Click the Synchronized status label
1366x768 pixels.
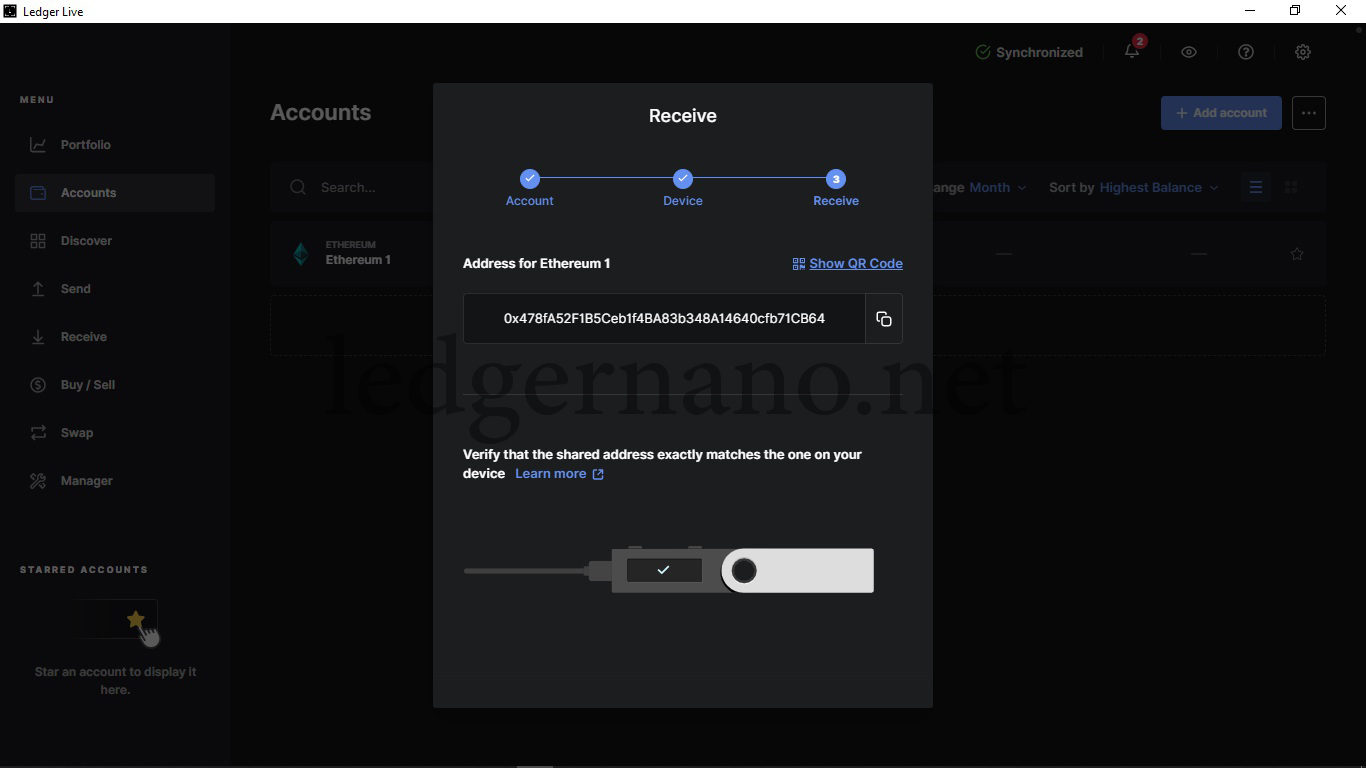1039,52
